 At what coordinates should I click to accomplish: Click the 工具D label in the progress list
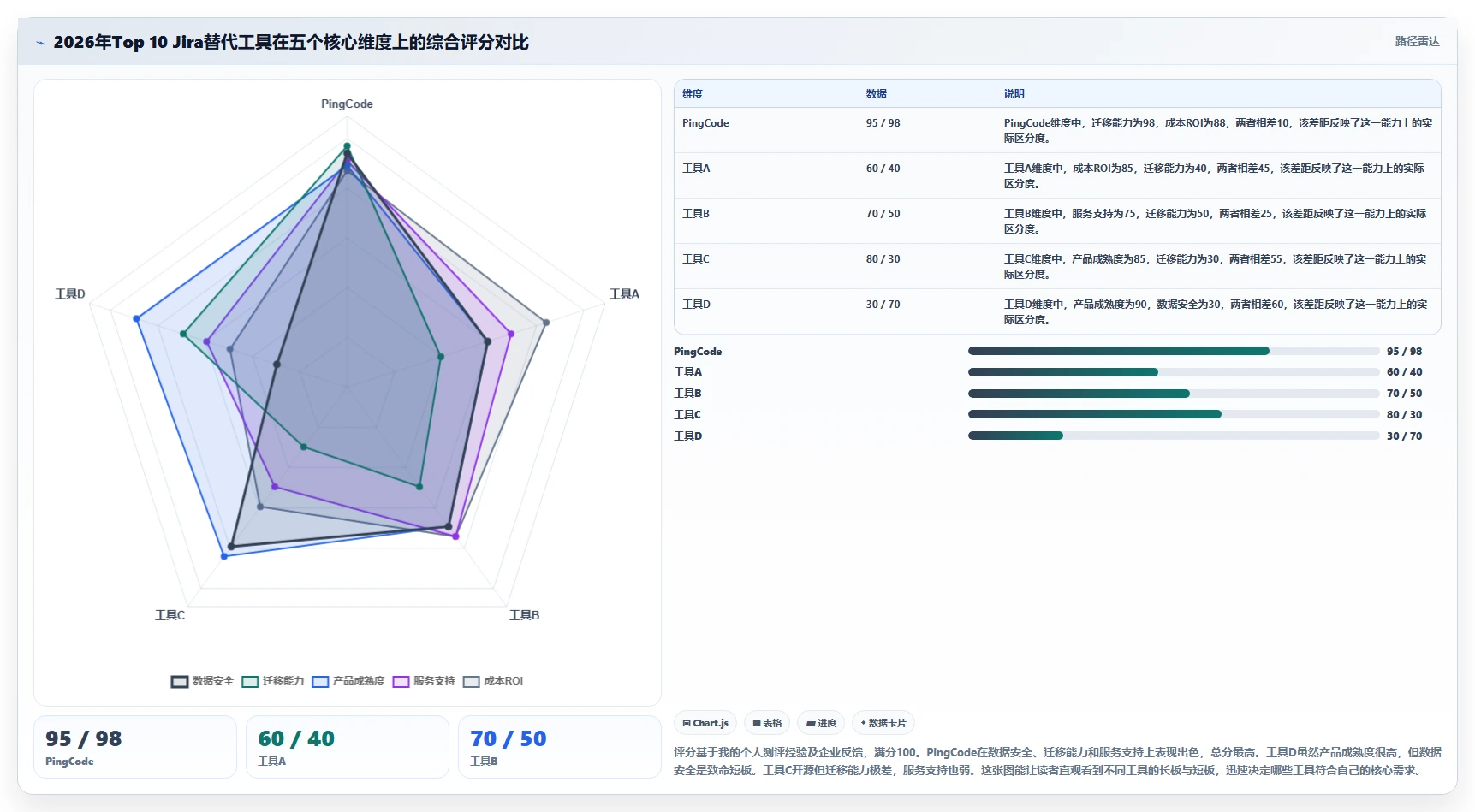(x=687, y=436)
